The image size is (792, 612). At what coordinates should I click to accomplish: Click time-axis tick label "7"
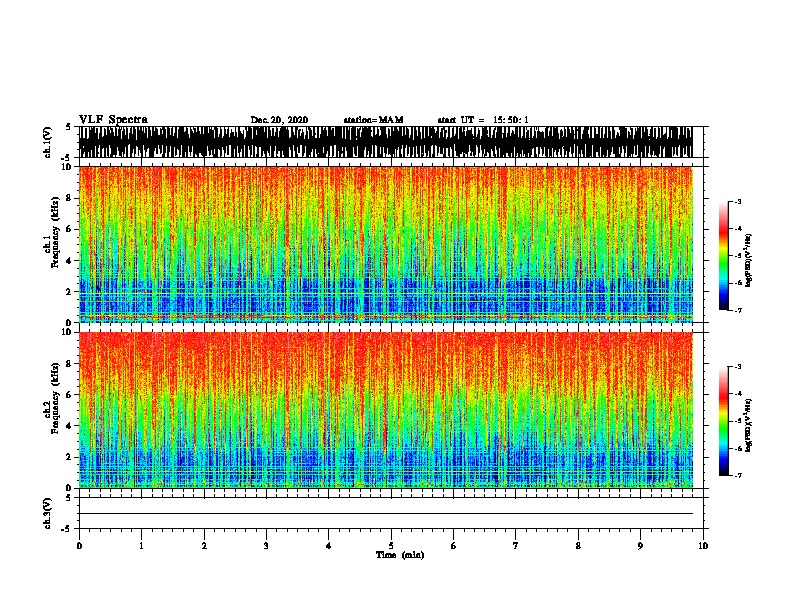[x=516, y=546]
